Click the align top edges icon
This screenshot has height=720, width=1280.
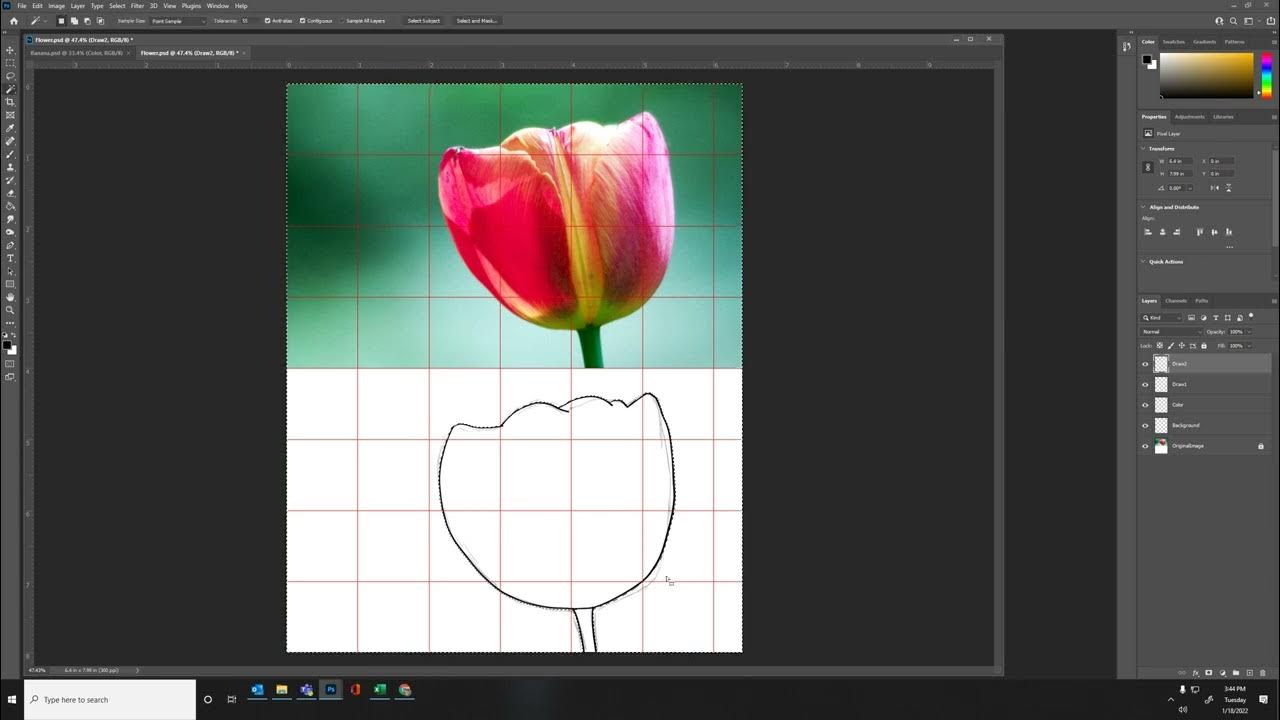point(1200,232)
